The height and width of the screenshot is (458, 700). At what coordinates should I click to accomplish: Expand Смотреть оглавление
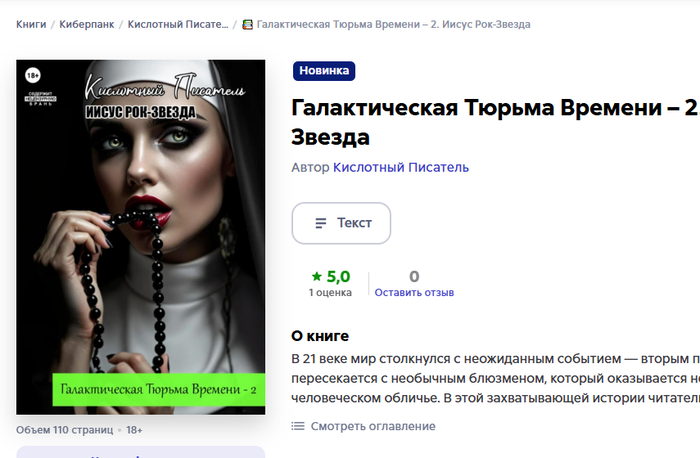tap(373, 426)
